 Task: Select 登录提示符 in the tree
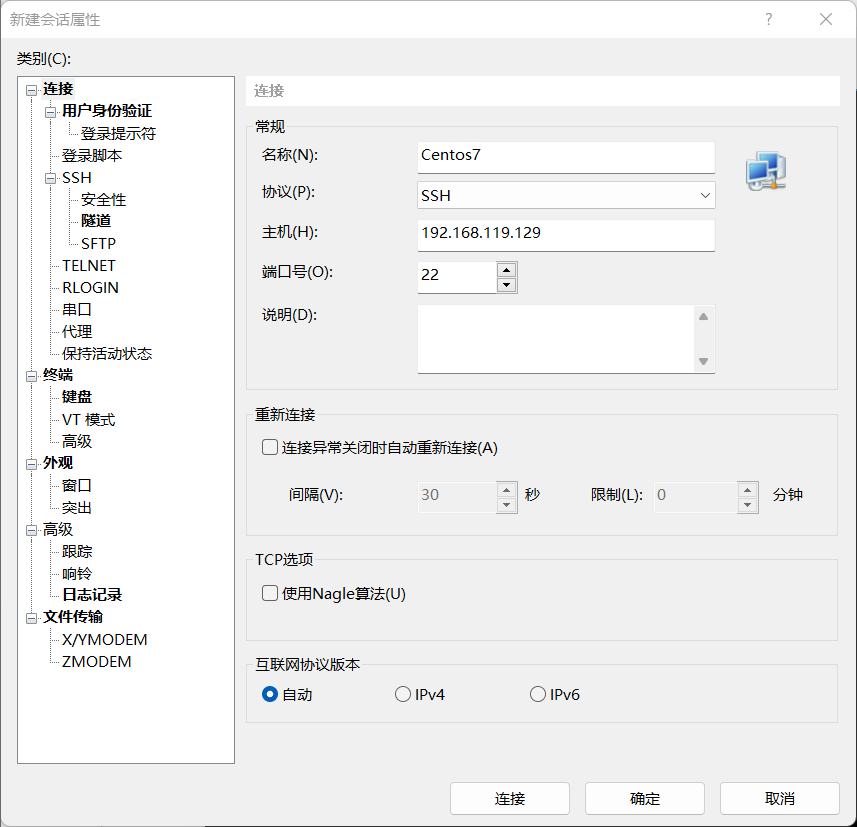(118, 133)
